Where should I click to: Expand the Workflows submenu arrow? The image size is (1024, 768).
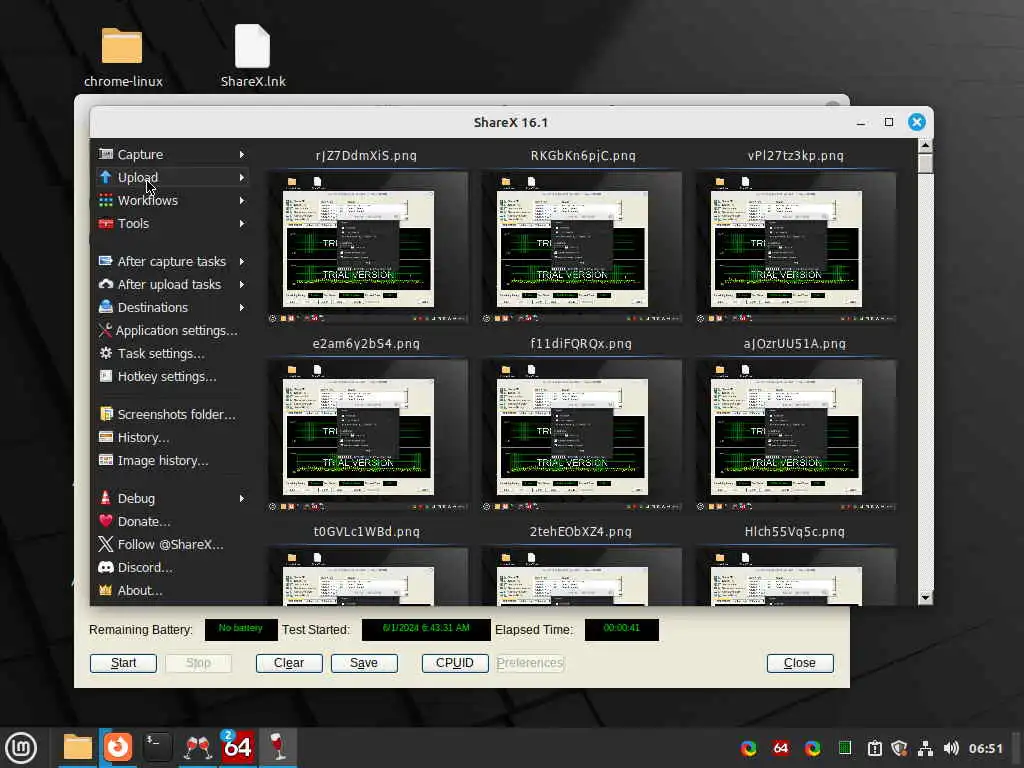[242, 200]
